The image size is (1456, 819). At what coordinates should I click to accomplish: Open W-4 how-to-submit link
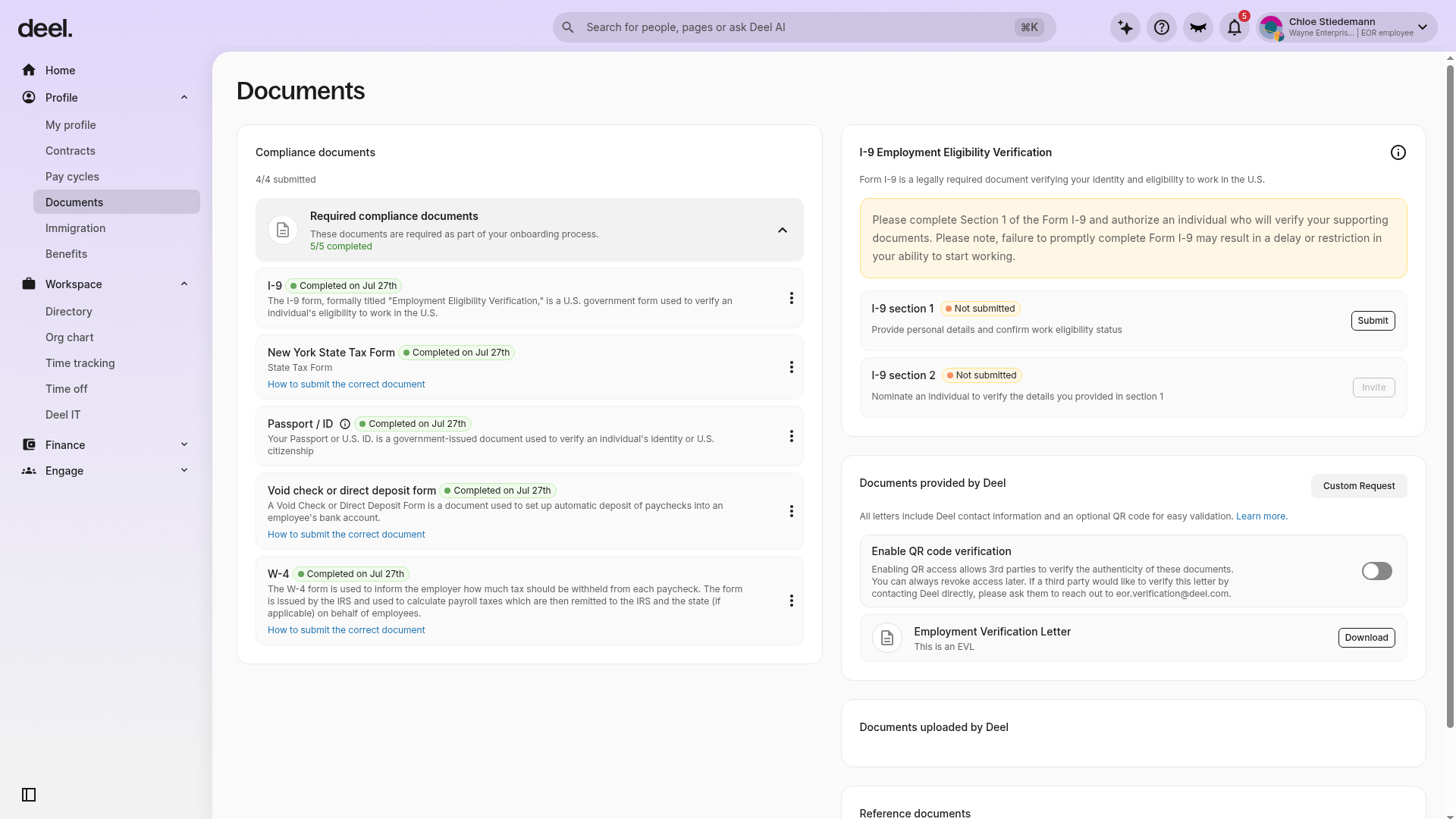tap(346, 630)
